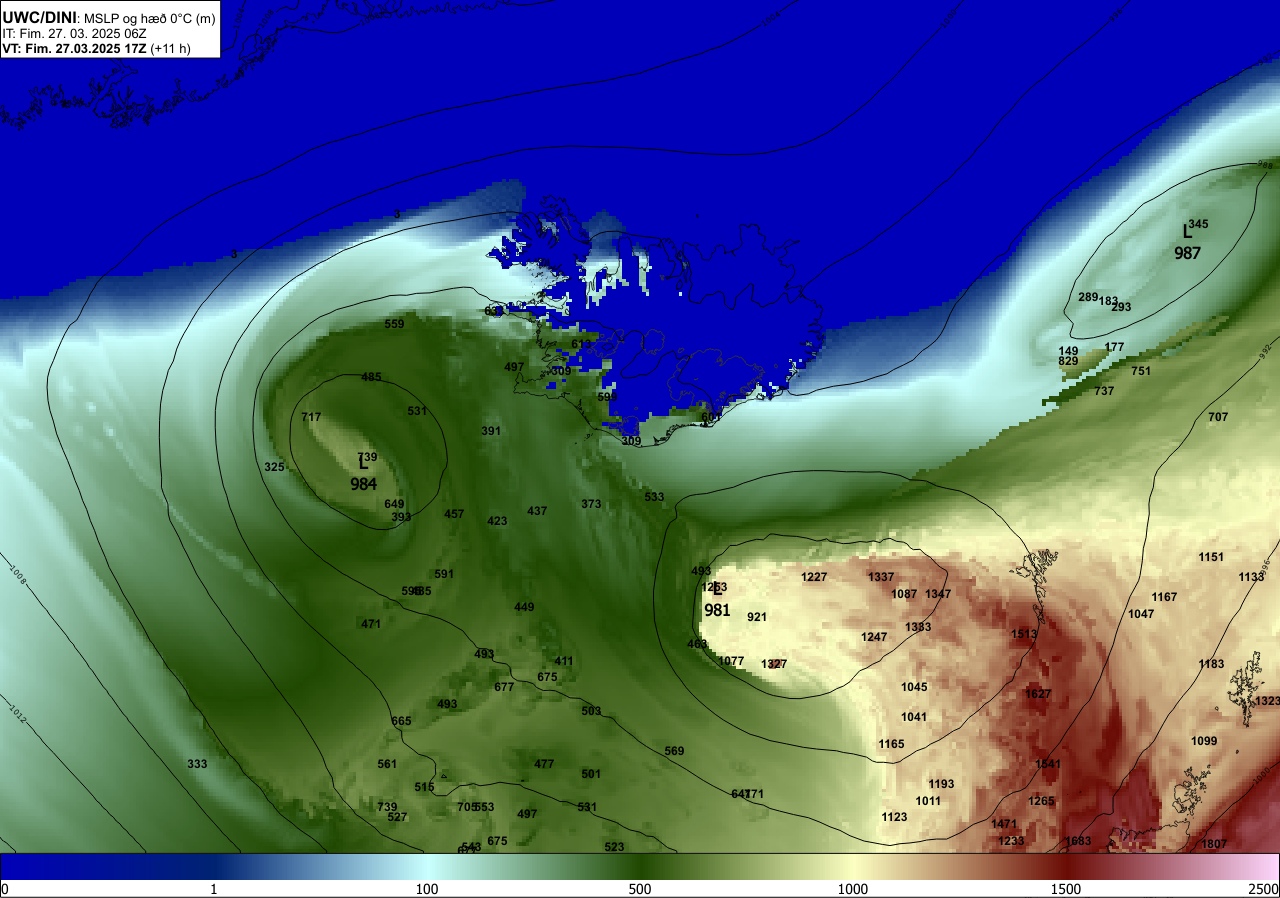Click the 345 height value
This screenshot has width=1280, height=898.
1198,224
